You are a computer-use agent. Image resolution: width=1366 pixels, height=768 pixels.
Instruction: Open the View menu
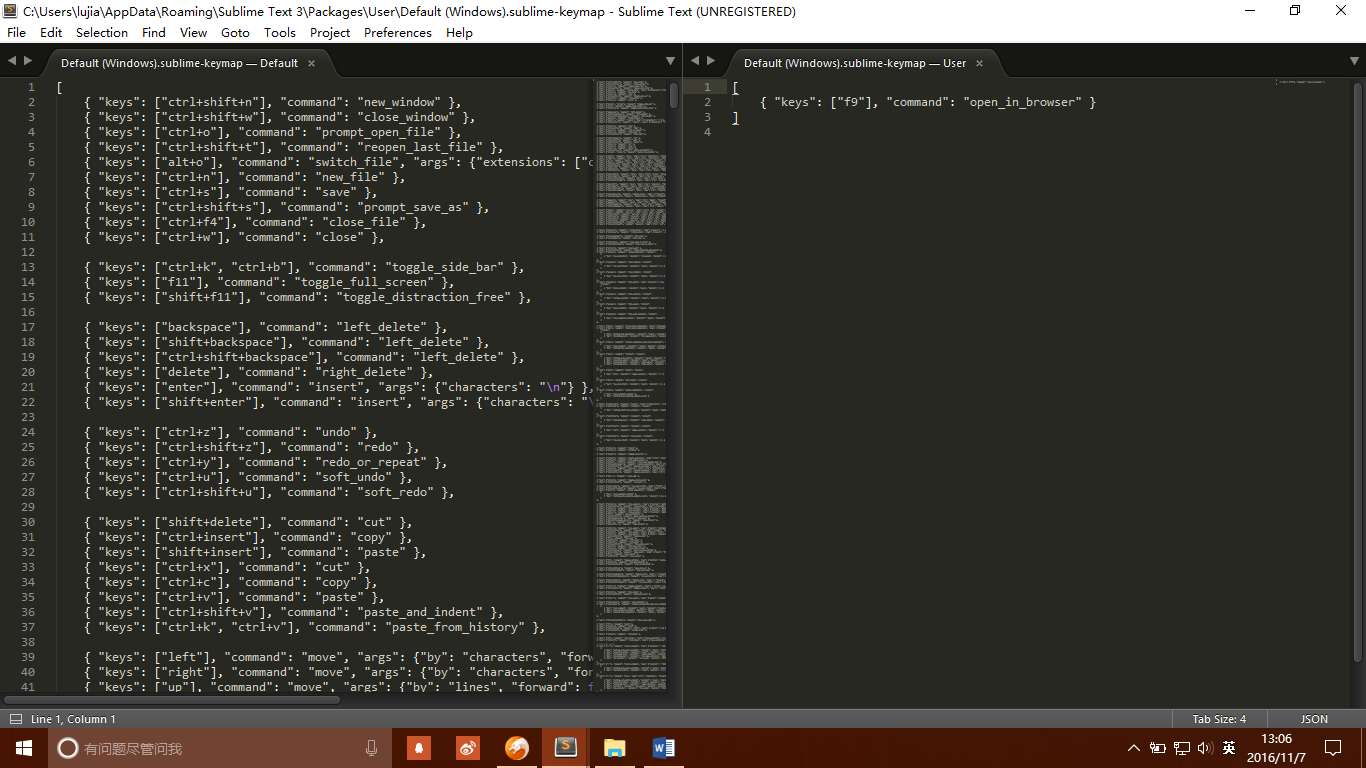[194, 32]
